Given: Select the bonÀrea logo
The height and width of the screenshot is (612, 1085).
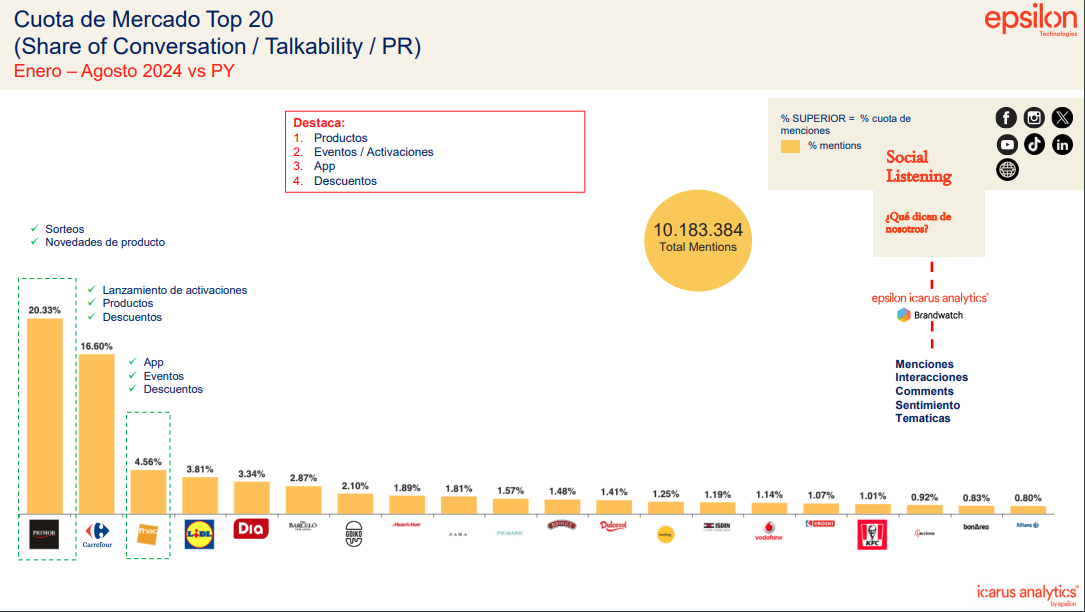Looking at the screenshot, I should click(976, 527).
